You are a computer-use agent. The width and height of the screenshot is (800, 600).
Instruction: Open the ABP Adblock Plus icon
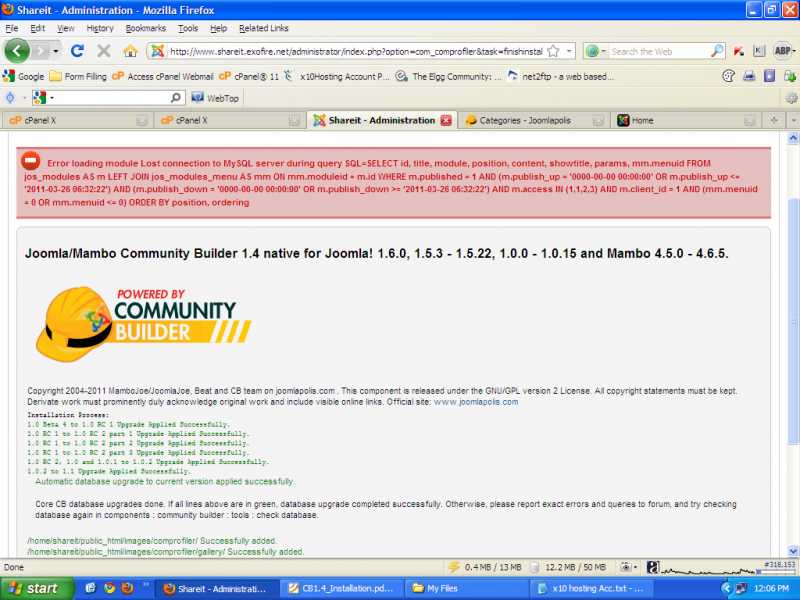pyautogui.click(x=781, y=51)
